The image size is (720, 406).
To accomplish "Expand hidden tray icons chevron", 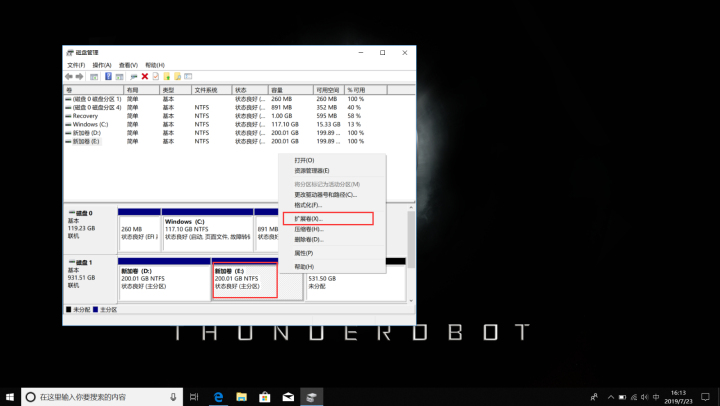I will click(611, 397).
